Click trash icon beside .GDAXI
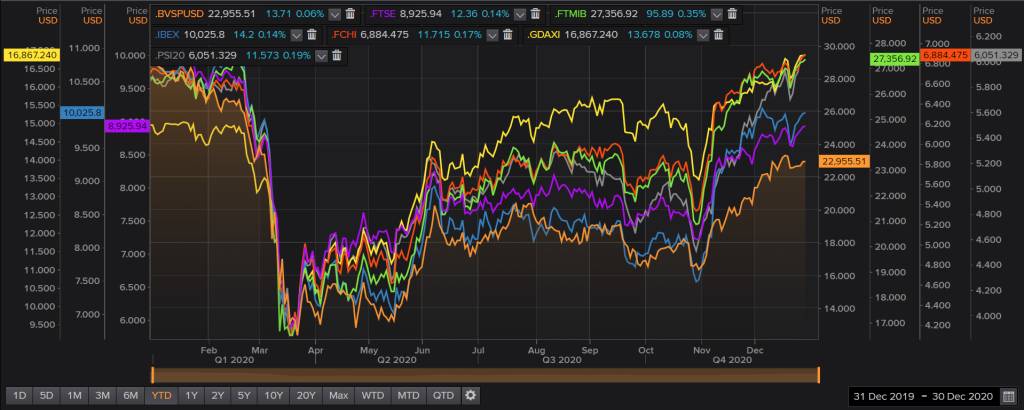The height and width of the screenshot is (410, 1024). point(717,34)
